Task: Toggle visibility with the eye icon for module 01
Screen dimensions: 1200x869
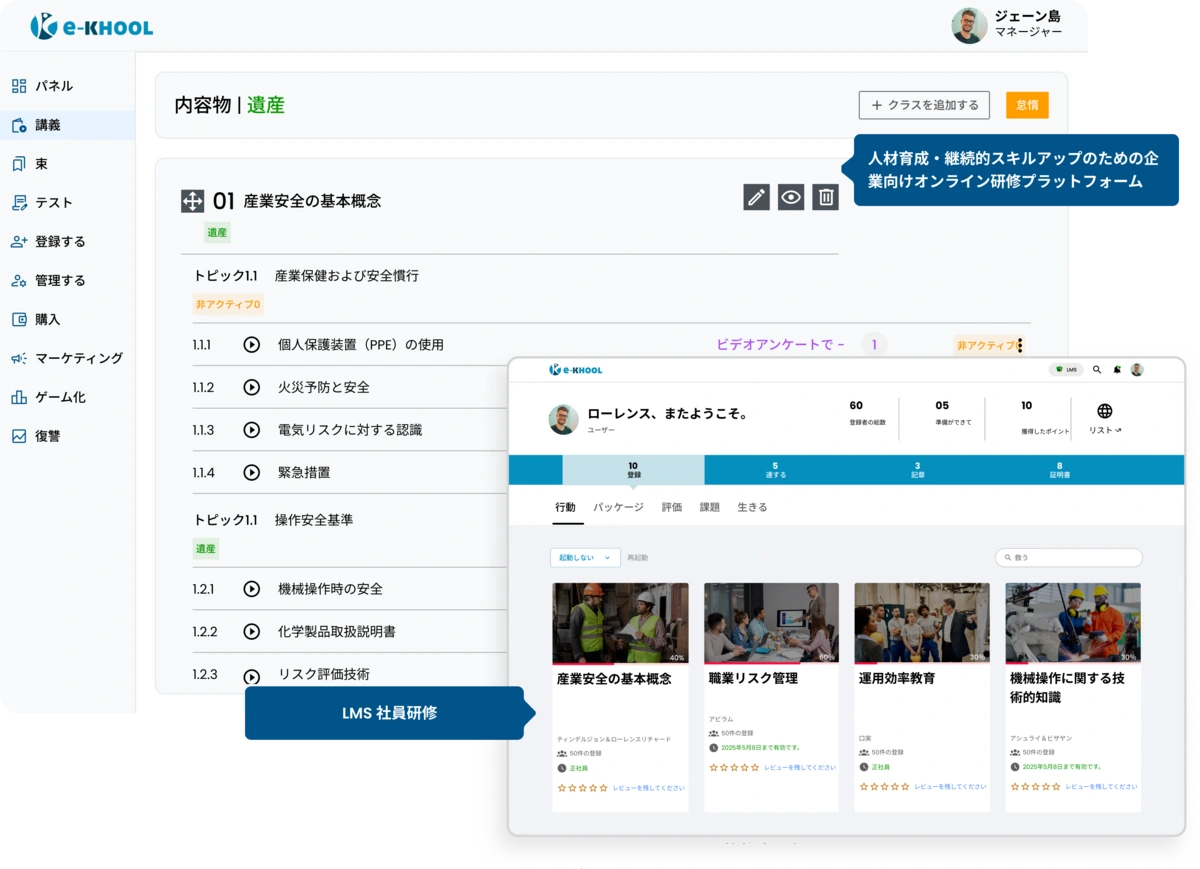Action: 790,197
